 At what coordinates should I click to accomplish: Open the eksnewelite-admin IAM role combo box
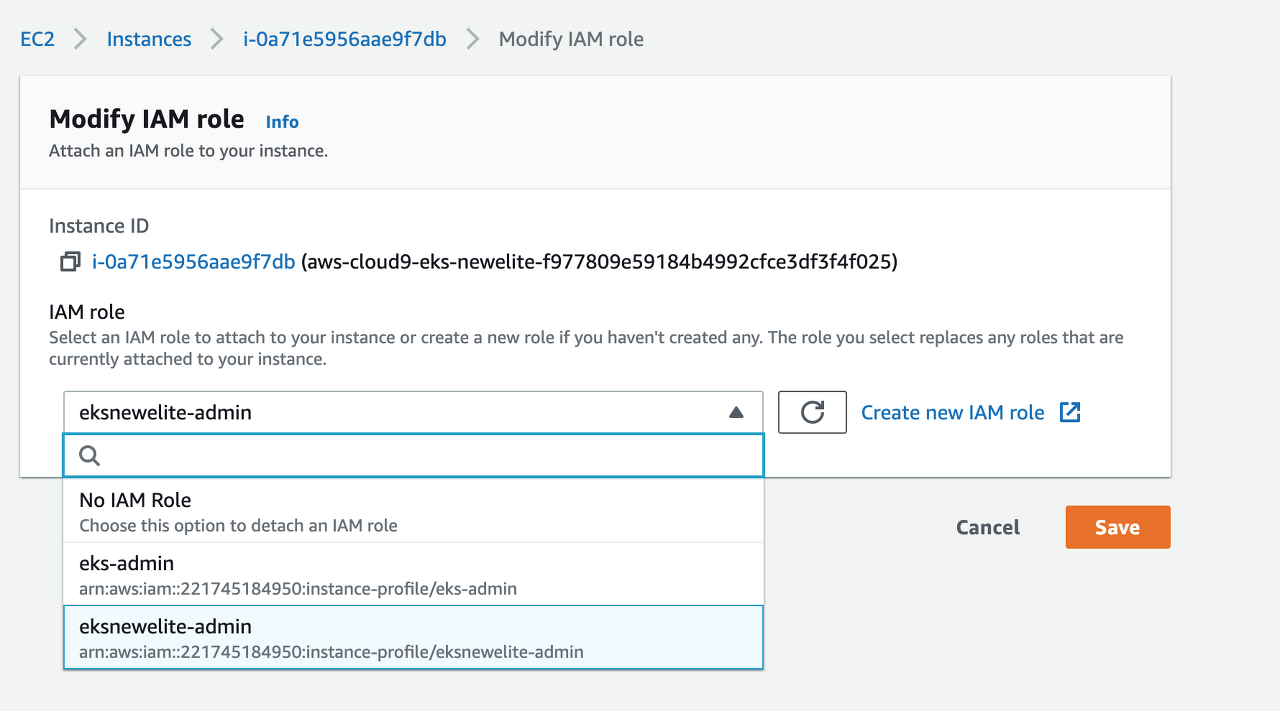[413, 412]
